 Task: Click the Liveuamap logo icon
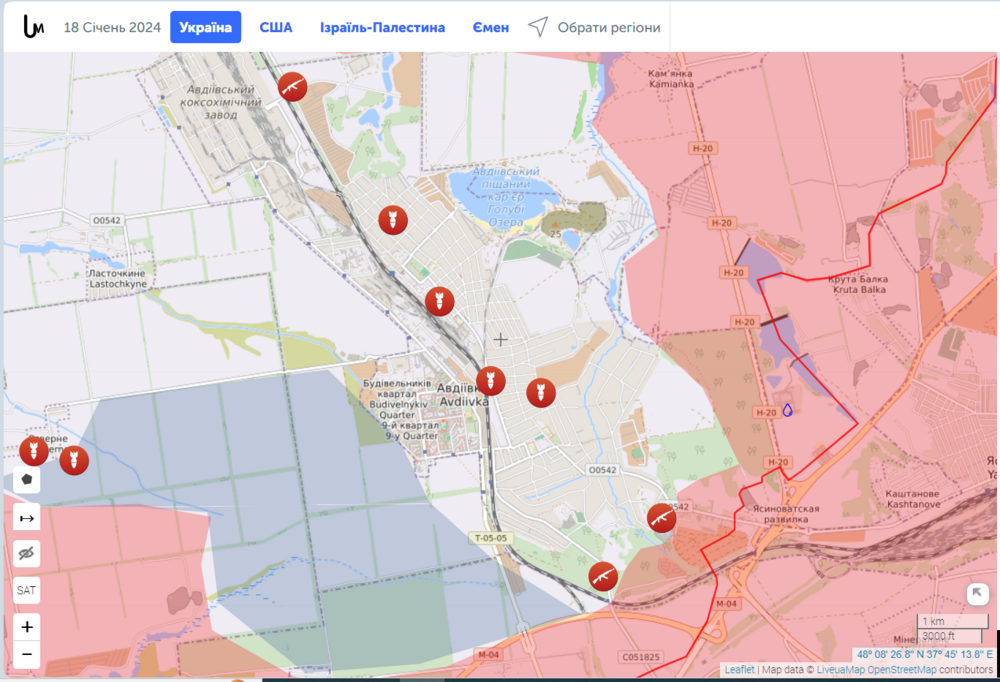point(33,27)
